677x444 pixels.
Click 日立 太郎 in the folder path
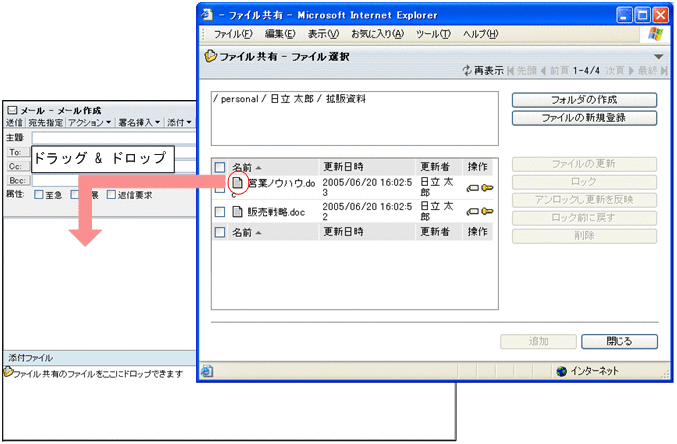tap(292, 99)
